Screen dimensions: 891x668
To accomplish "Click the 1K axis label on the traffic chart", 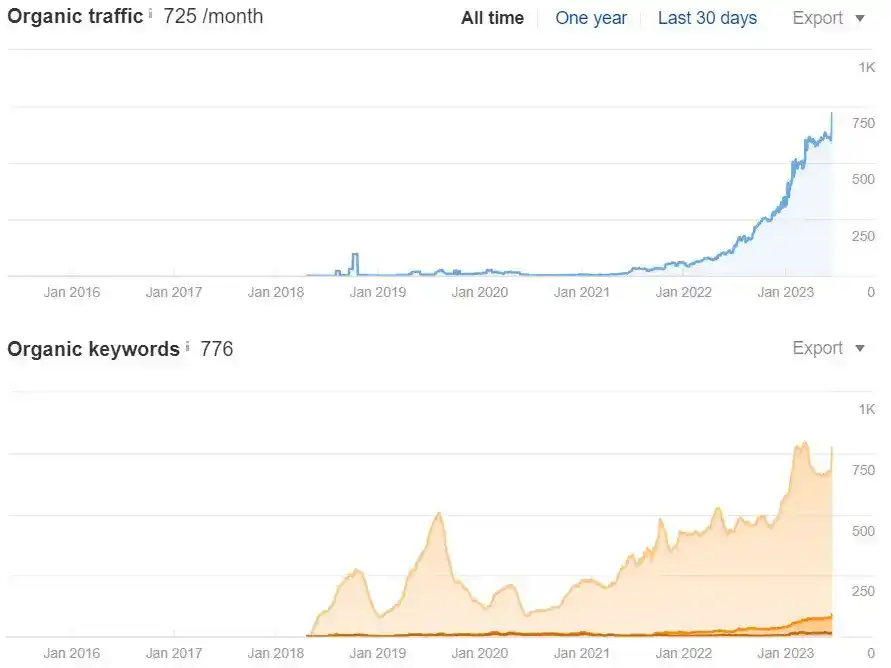I will point(866,67).
